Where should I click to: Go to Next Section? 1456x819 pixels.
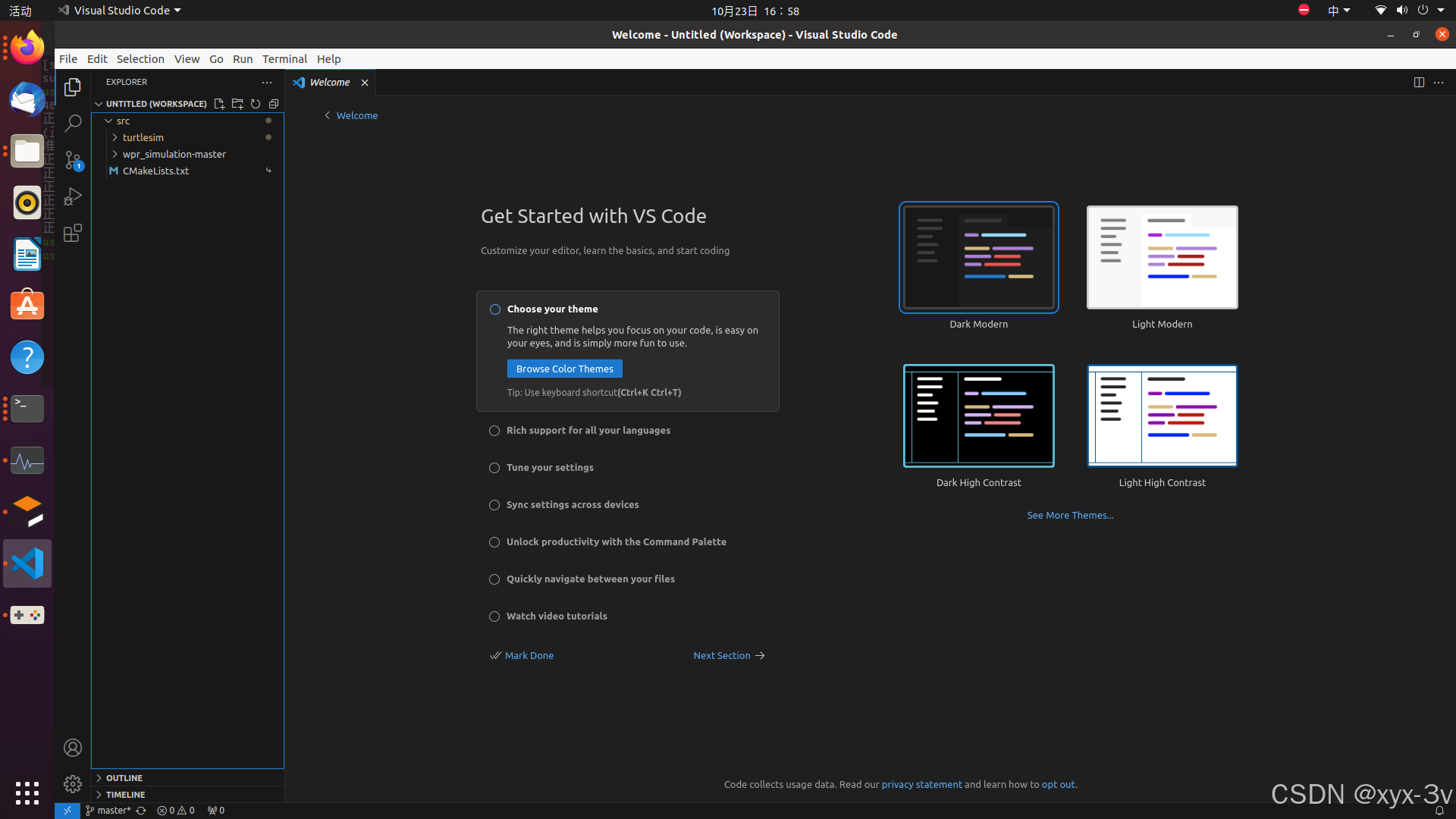tap(730, 655)
